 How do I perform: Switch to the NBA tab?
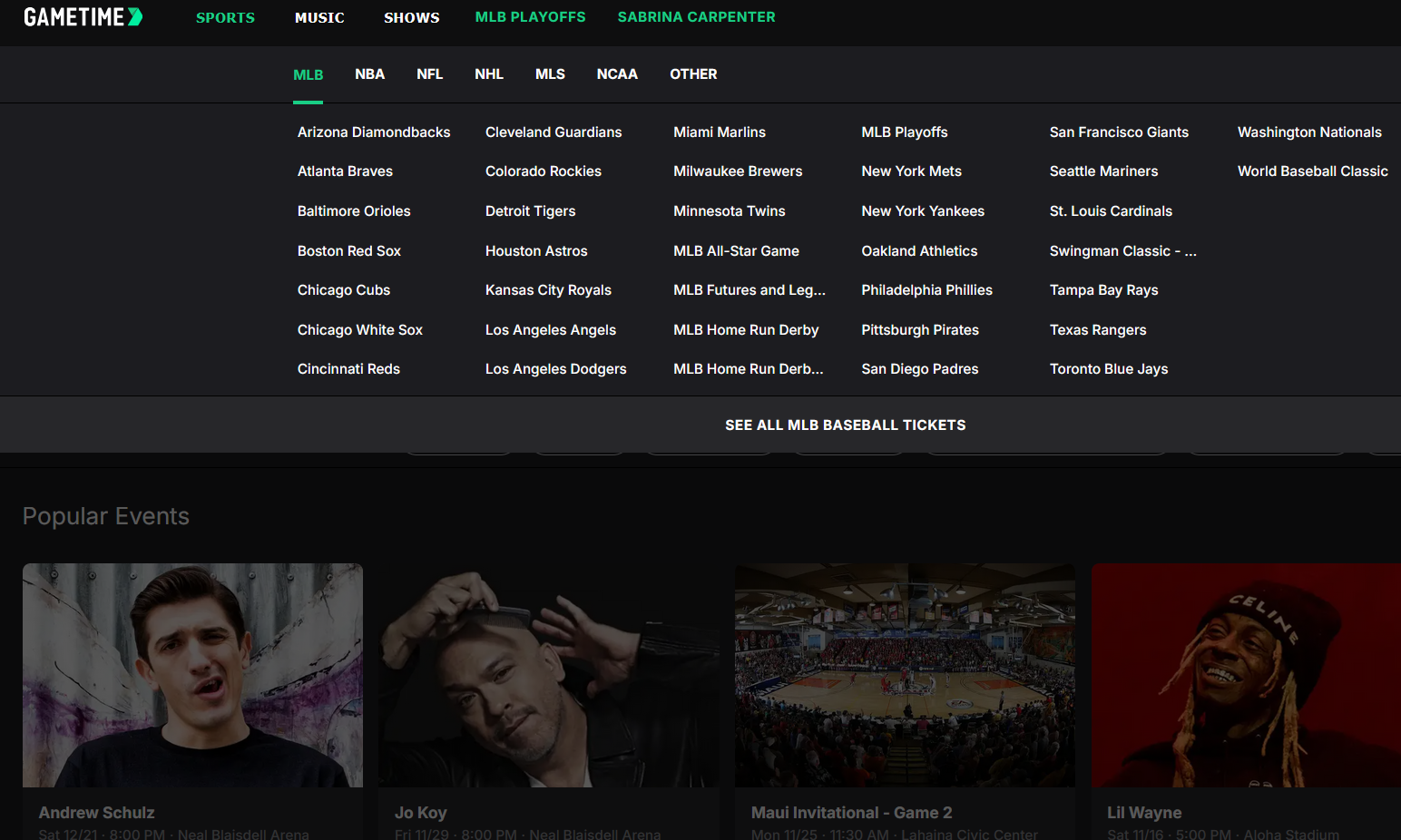pyautogui.click(x=369, y=74)
